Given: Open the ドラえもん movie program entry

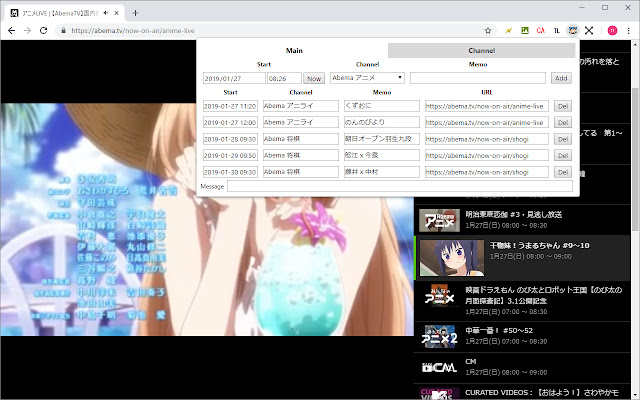Looking at the screenshot, I should point(522,300).
